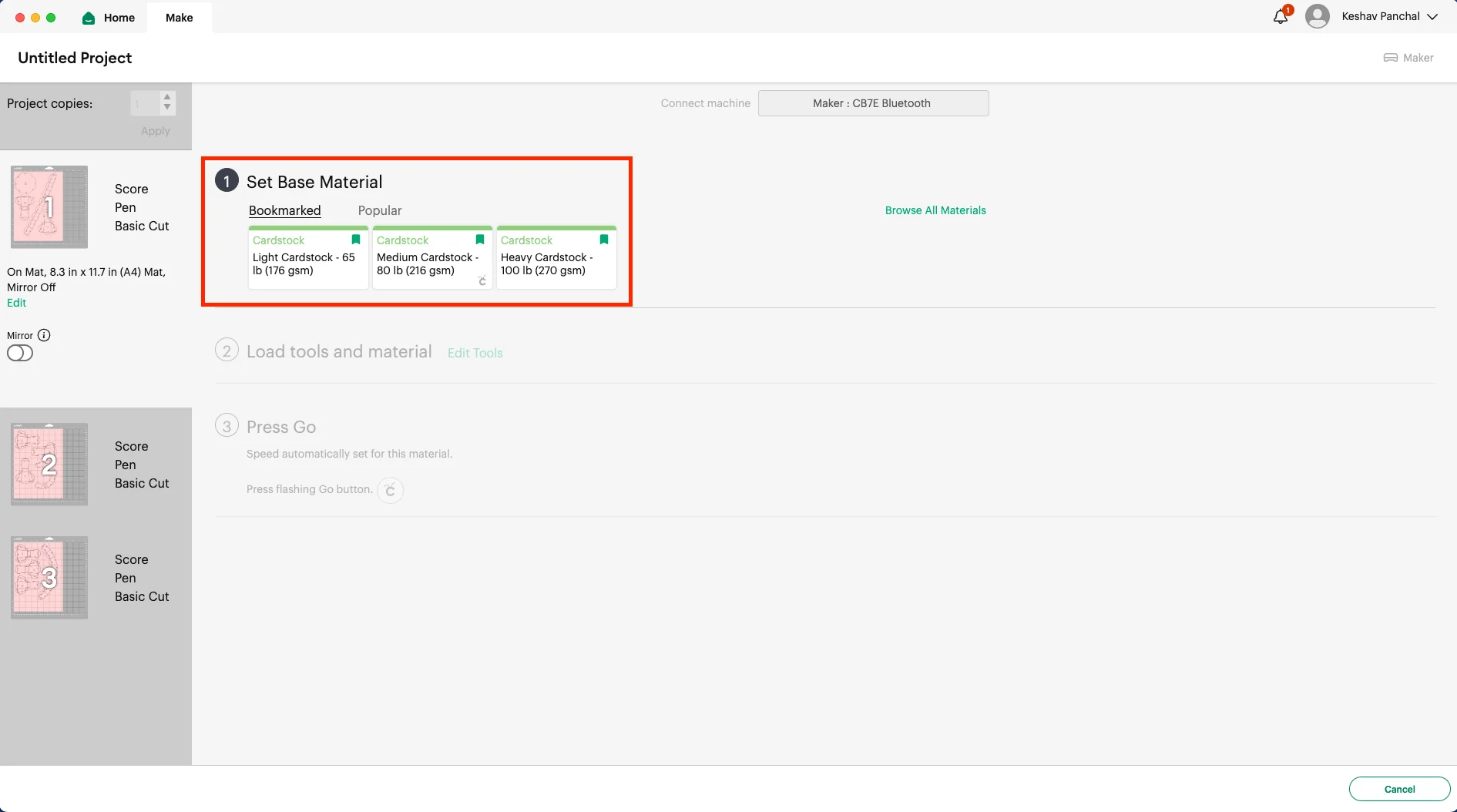Click the Cricut Go button icon
1457x812 pixels.
coord(391,490)
